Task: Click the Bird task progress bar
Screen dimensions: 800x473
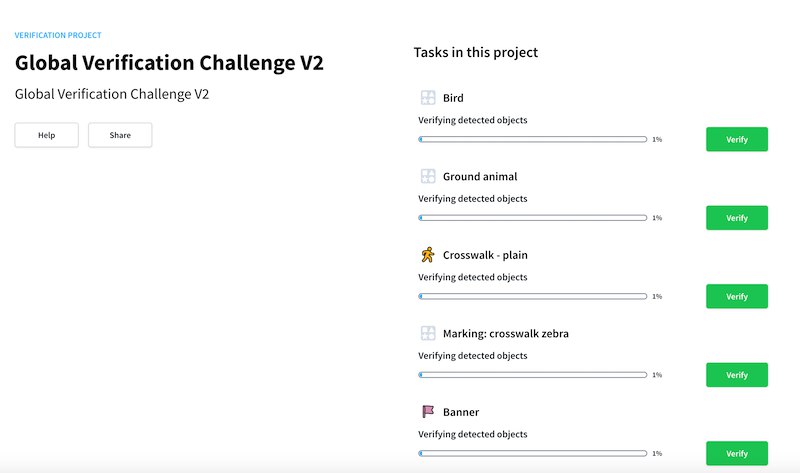Action: 533,139
